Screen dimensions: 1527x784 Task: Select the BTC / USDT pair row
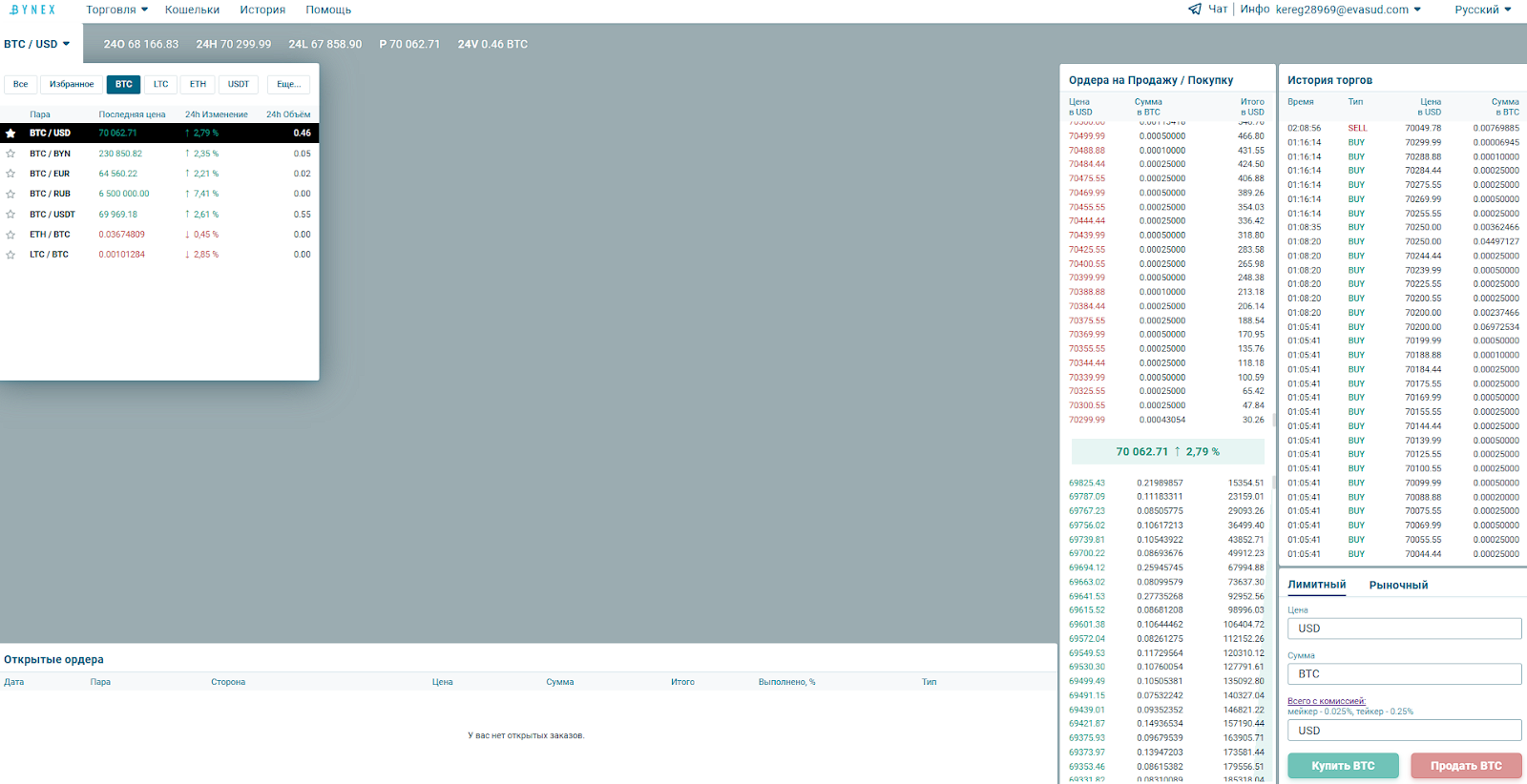pos(159,215)
